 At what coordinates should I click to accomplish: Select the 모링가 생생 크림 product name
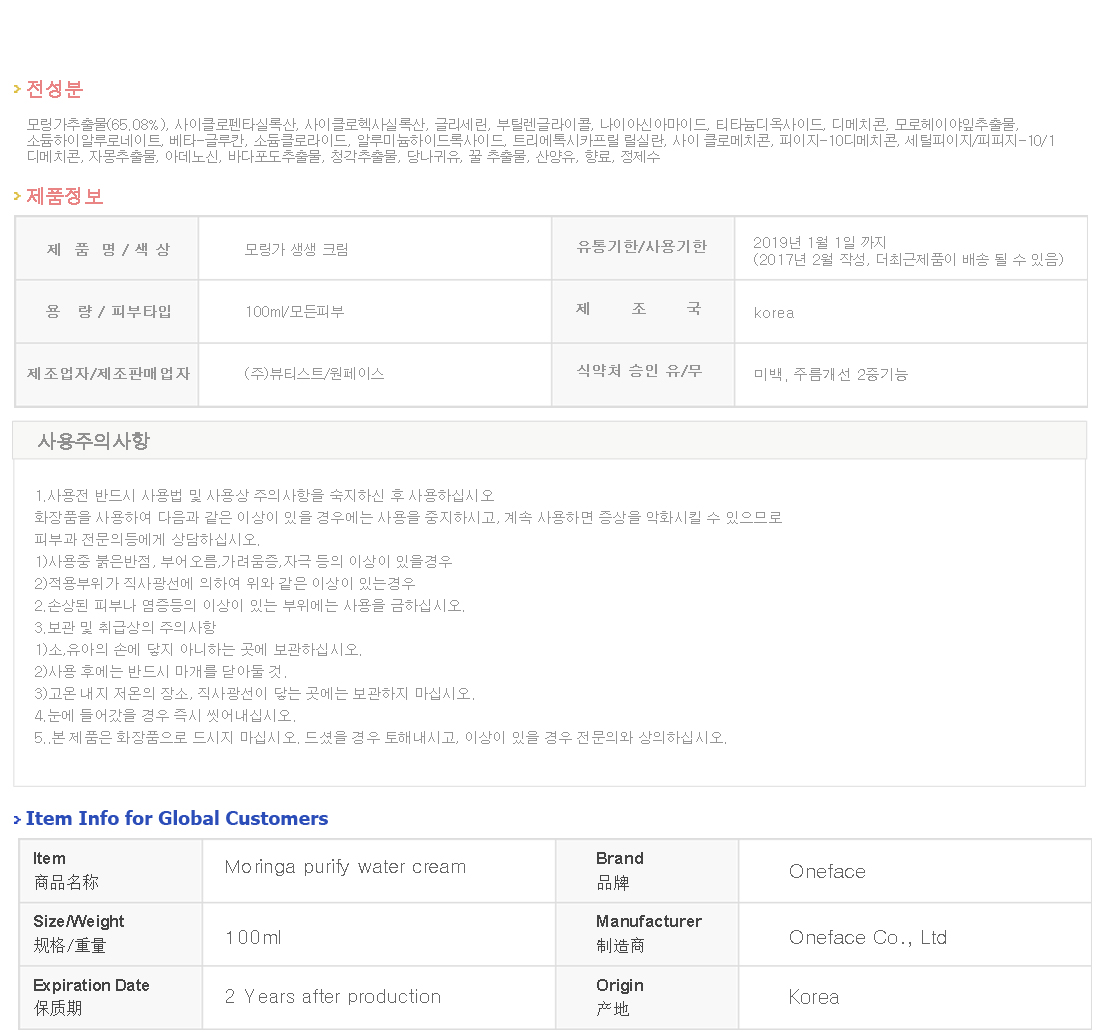pyautogui.click(x=296, y=250)
